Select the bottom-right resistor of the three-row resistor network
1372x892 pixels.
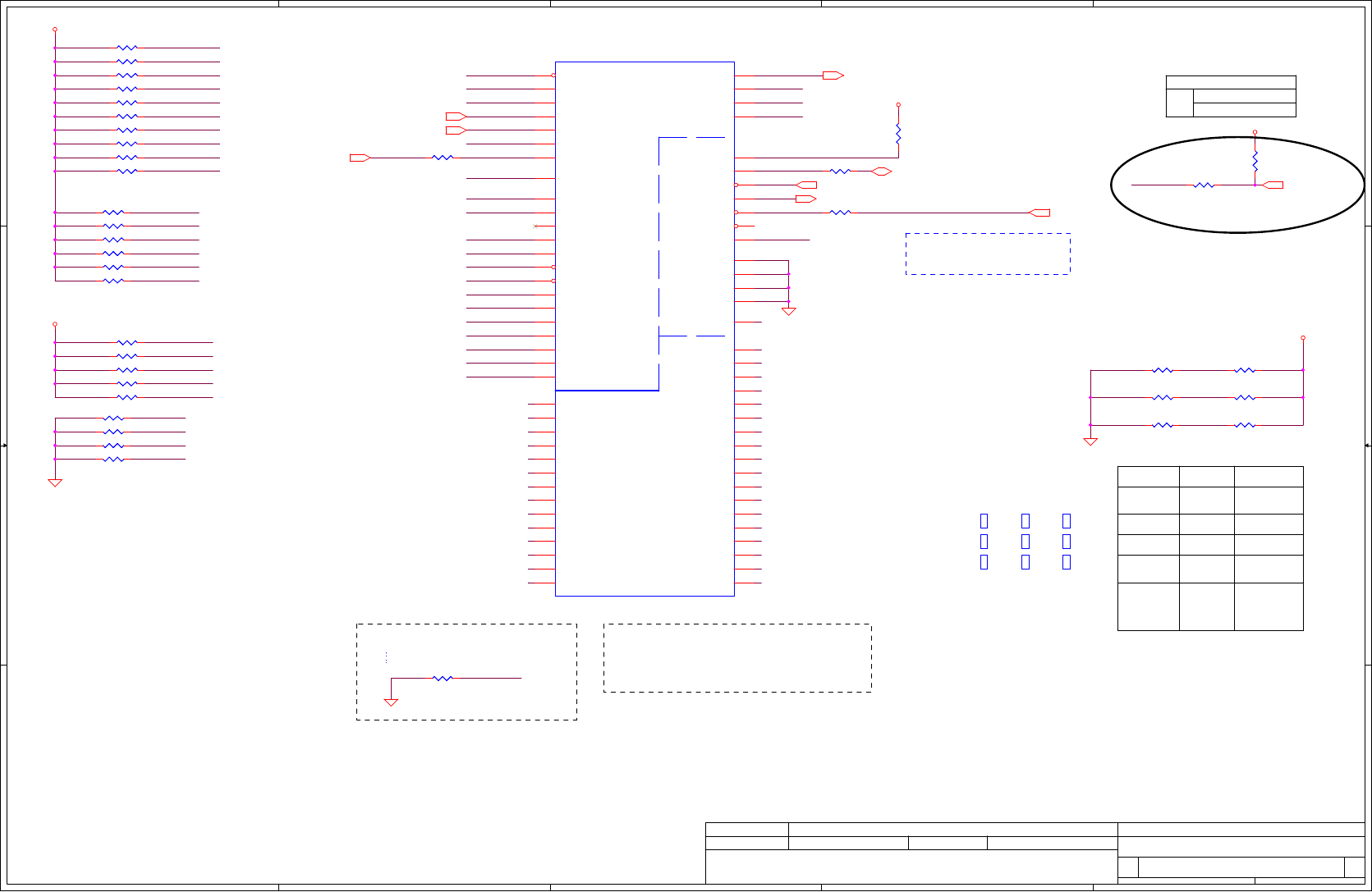pyautogui.click(x=1245, y=426)
